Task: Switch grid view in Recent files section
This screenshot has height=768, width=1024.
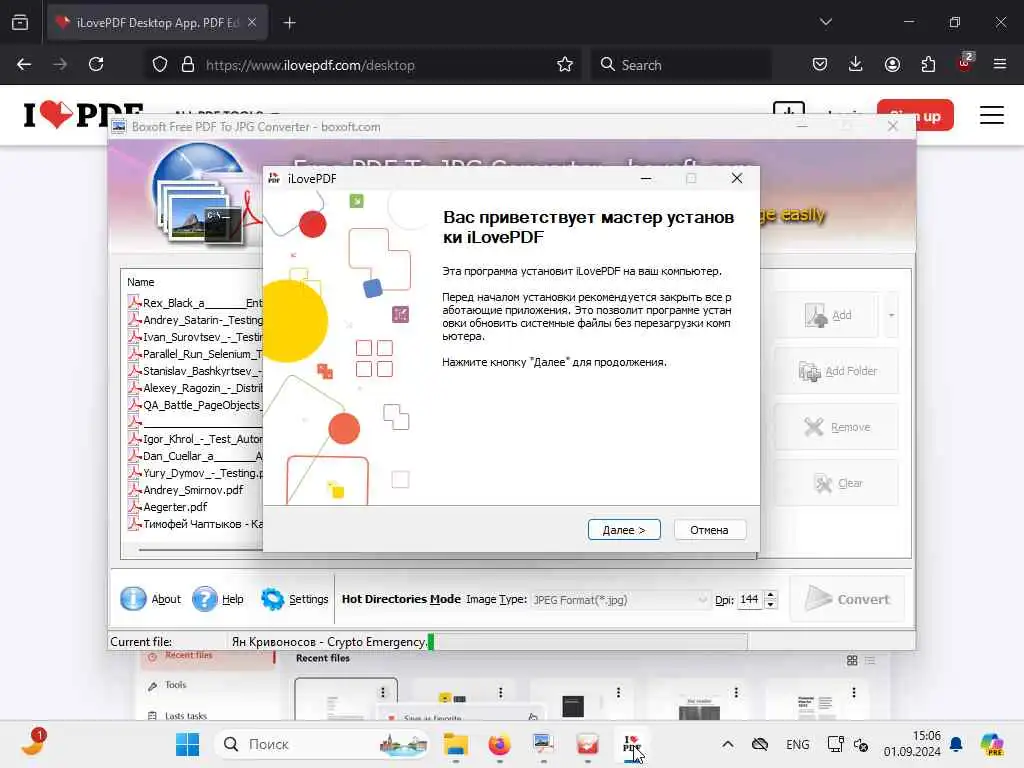Action: (x=852, y=661)
